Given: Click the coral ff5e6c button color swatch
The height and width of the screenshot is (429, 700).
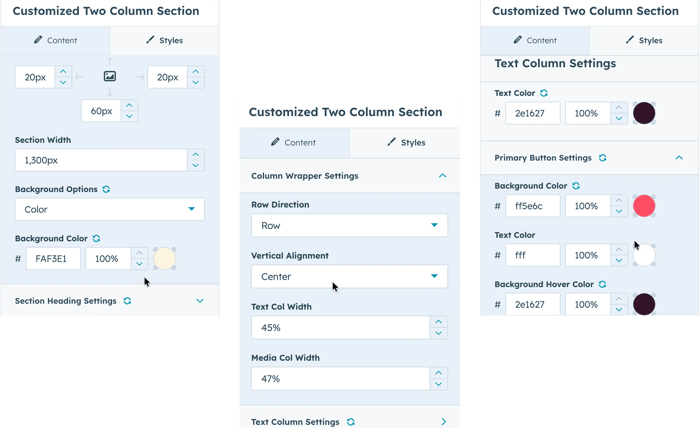Looking at the screenshot, I should tap(644, 206).
